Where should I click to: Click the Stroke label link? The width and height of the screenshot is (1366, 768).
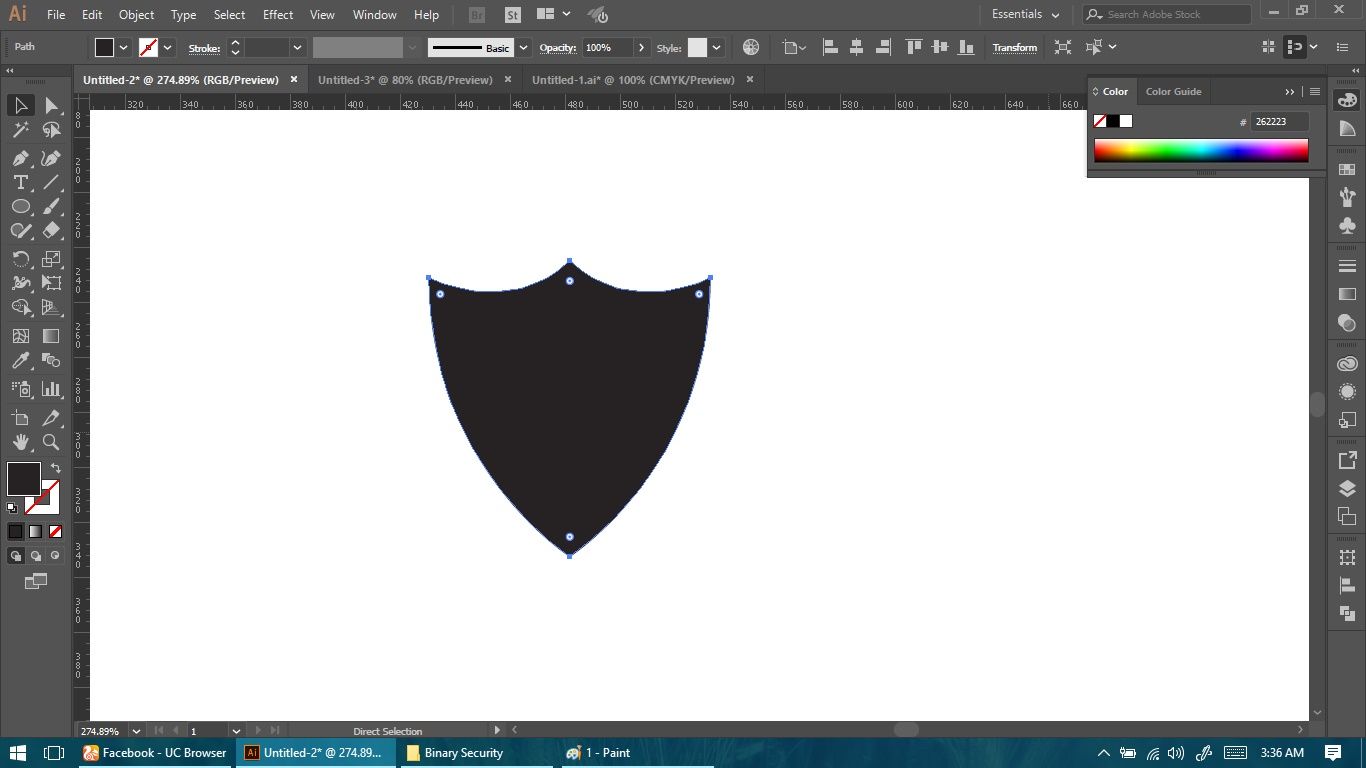click(204, 47)
